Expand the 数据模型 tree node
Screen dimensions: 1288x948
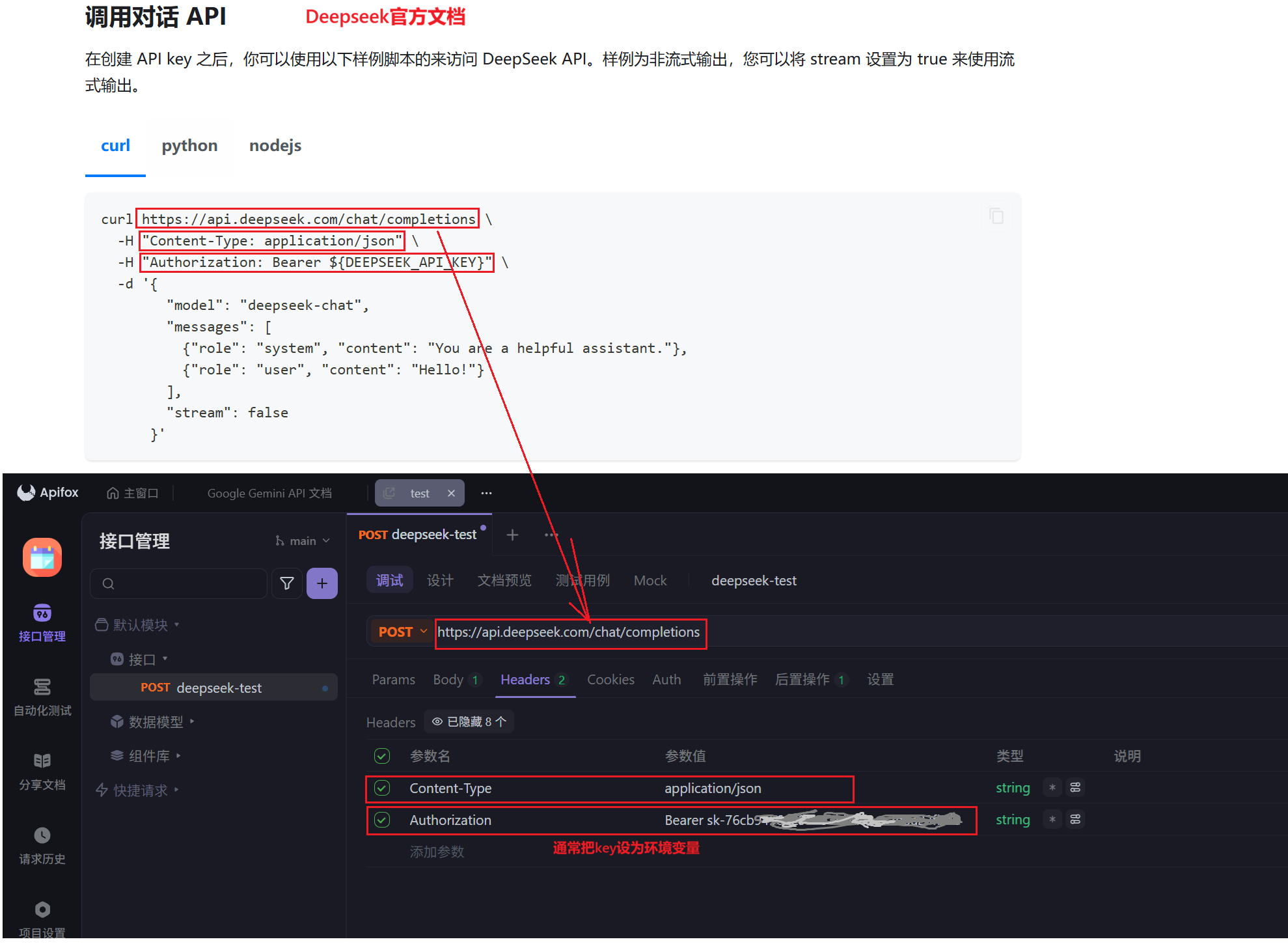(x=156, y=721)
